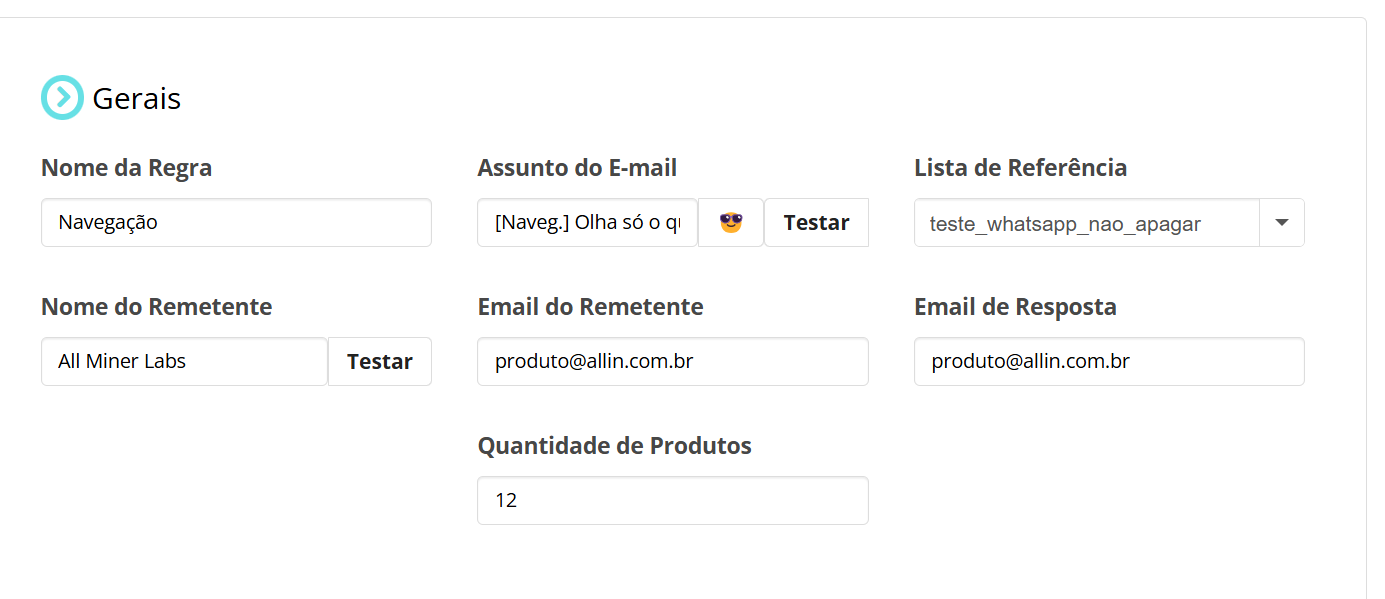Screen dimensions: 1385x599
Task: Click the Assunto do E-mail label
Action: point(577,167)
